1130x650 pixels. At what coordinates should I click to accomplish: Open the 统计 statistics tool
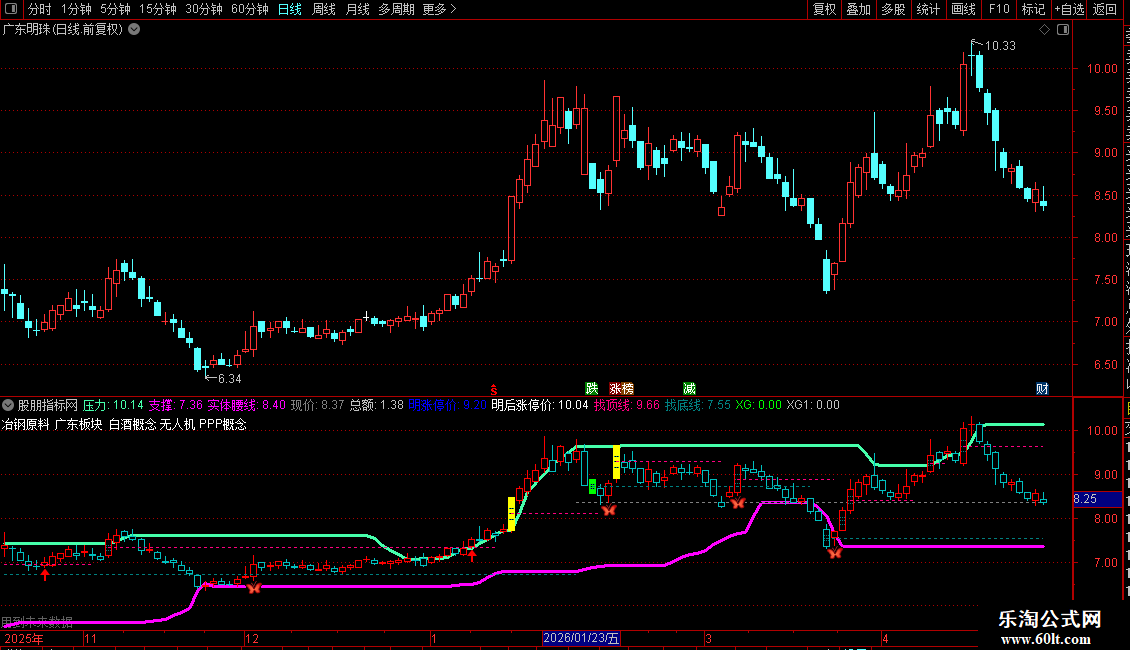click(x=928, y=9)
